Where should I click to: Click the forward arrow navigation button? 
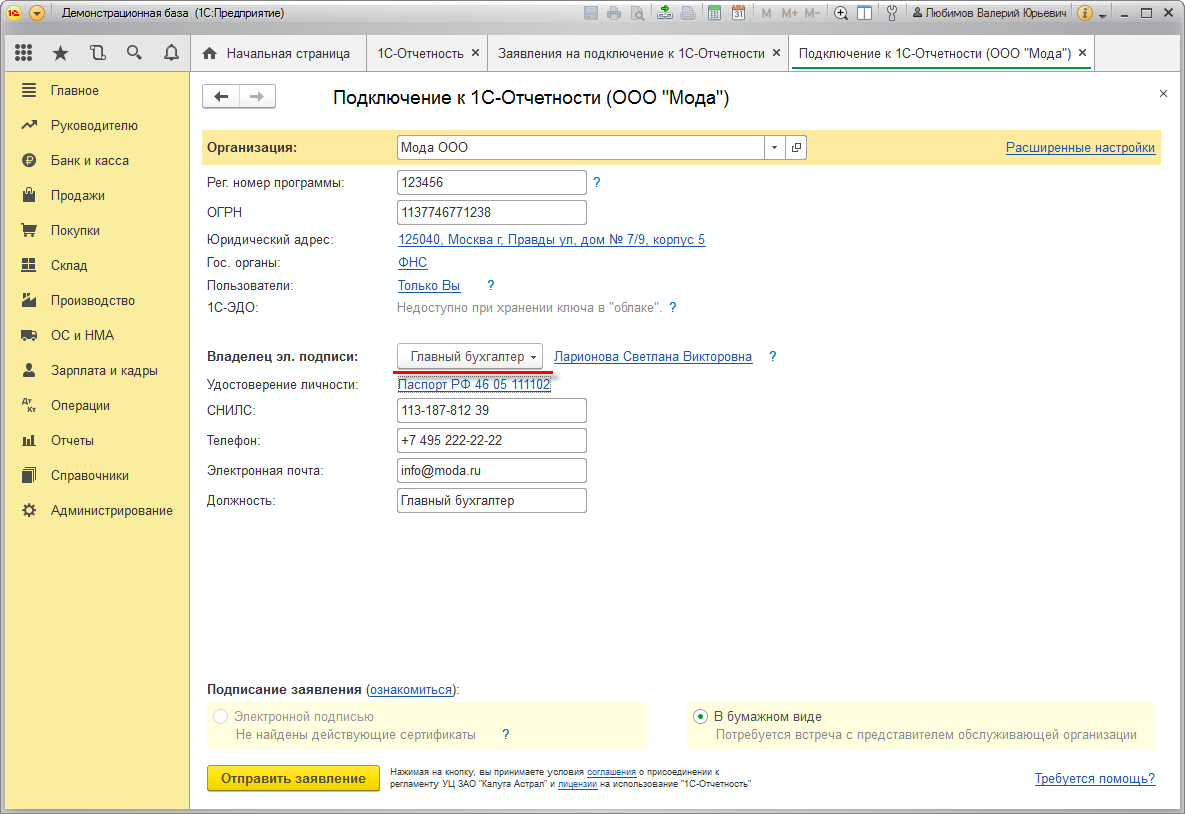[x=257, y=96]
